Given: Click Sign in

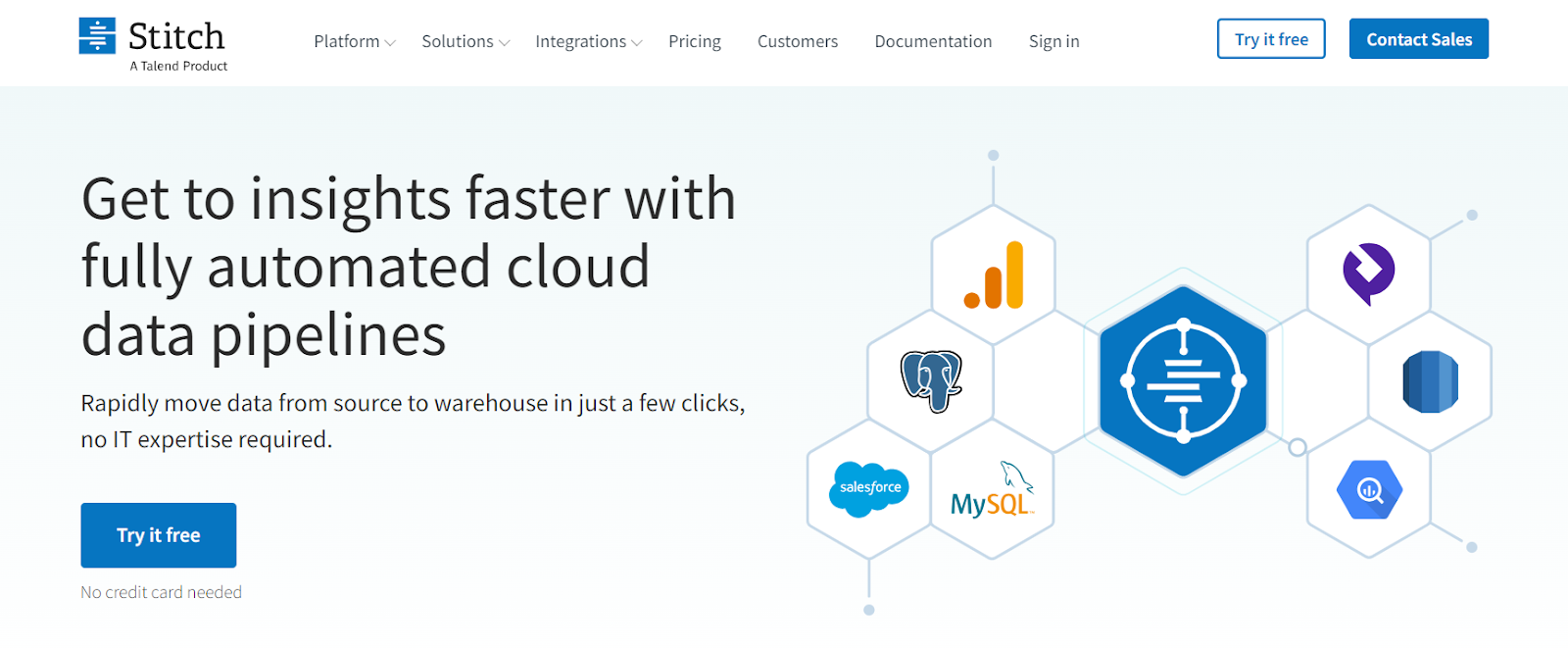Looking at the screenshot, I should click(1053, 41).
